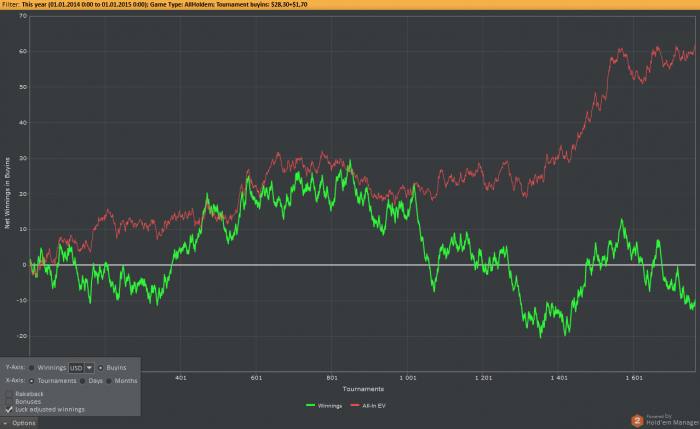This screenshot has width=700, height=429.
Task: Click the Hold'em Manager 2 logo icon
Action: [x=637, y=421]
